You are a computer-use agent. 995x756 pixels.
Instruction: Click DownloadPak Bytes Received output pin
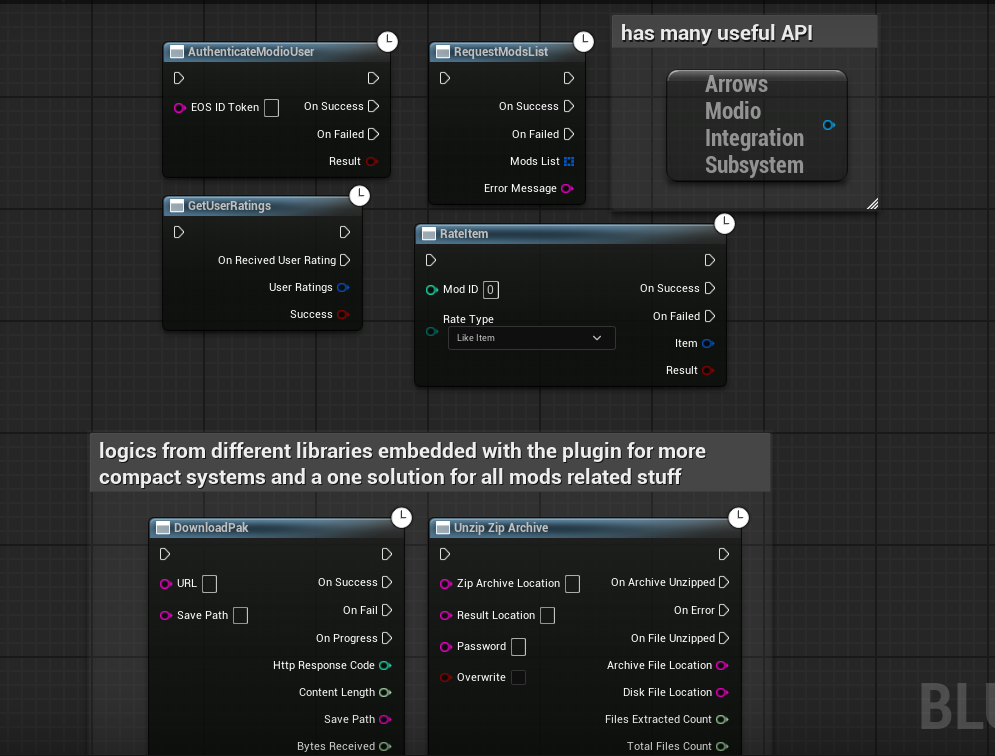point(385,746)
